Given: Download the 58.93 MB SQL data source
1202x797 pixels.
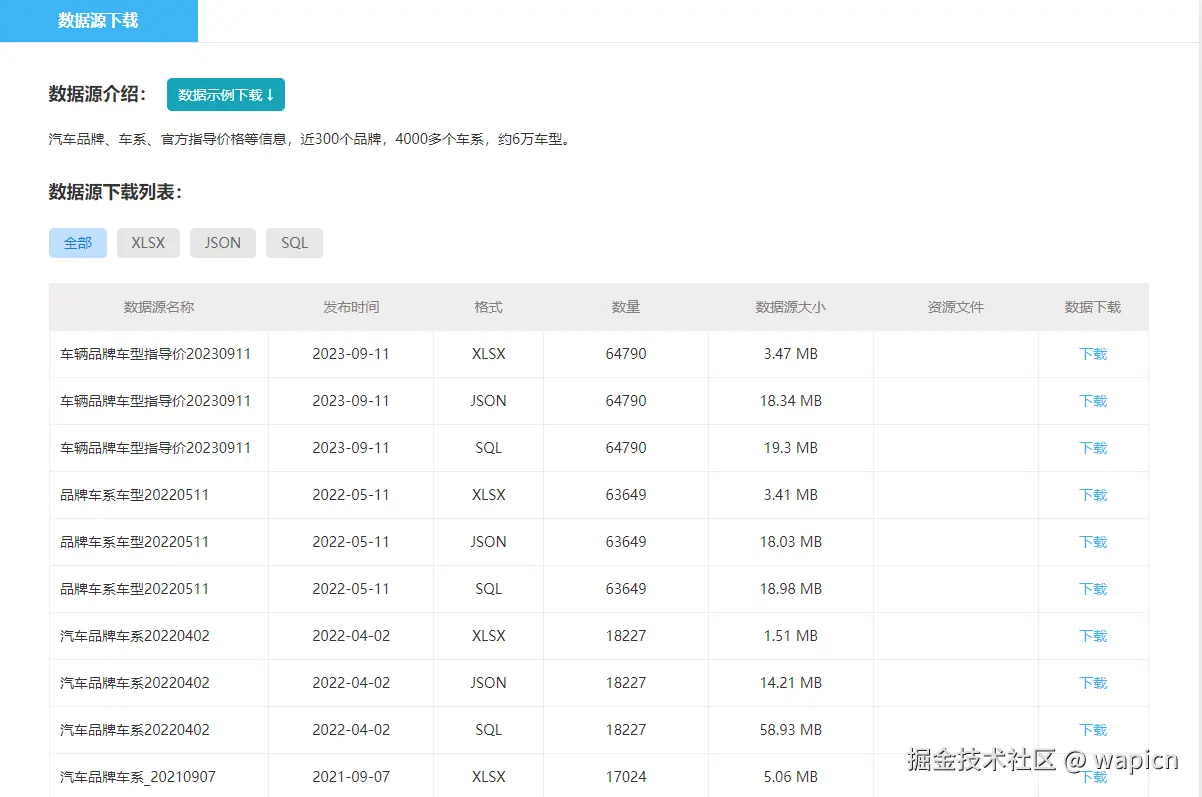Looking at the screenshot, I should point(1092,730).
